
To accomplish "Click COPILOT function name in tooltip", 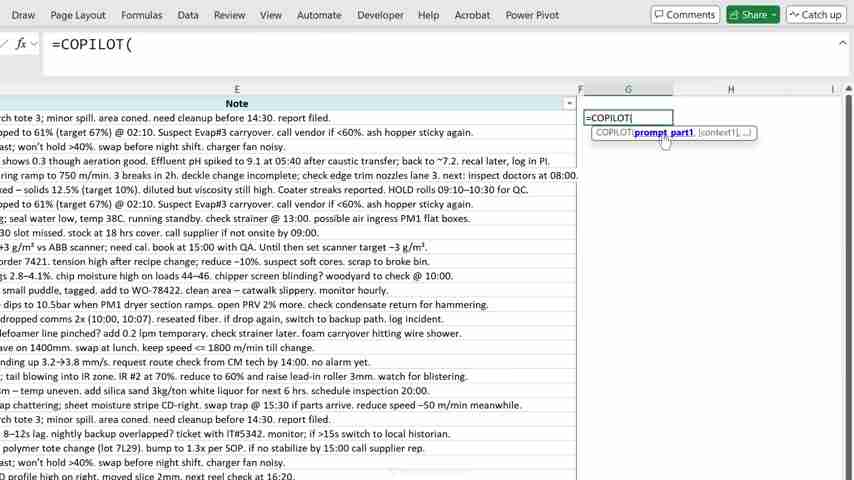I will click(x=613, y=132).
